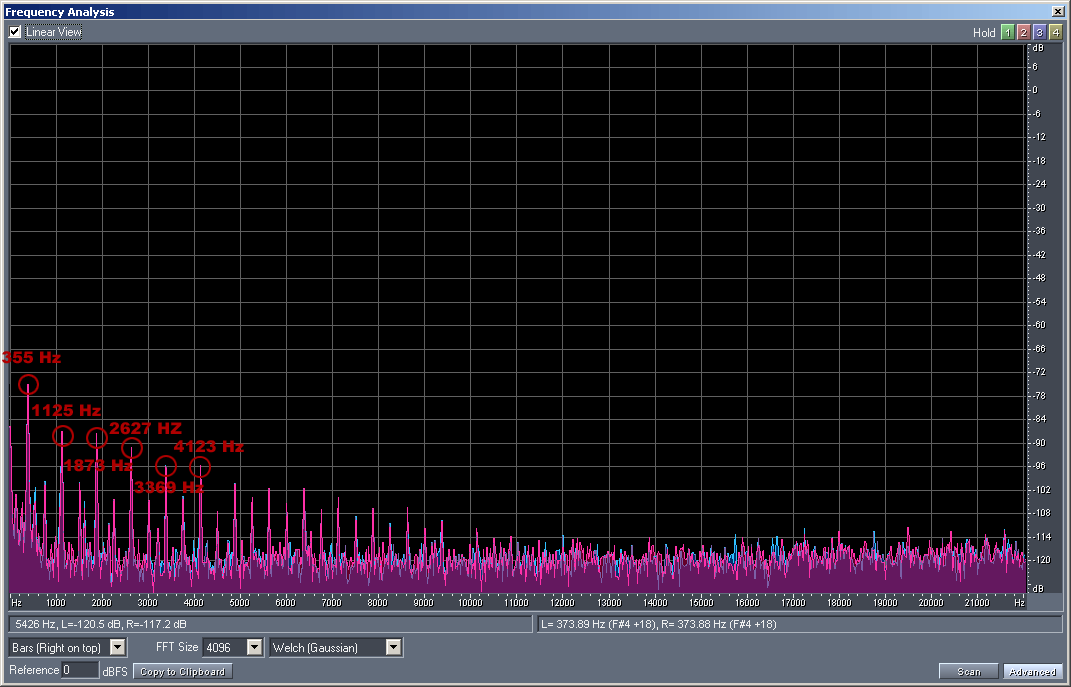1071x687 pixels.
Task: Click the Scan button
Action: [x=969, y=672]
